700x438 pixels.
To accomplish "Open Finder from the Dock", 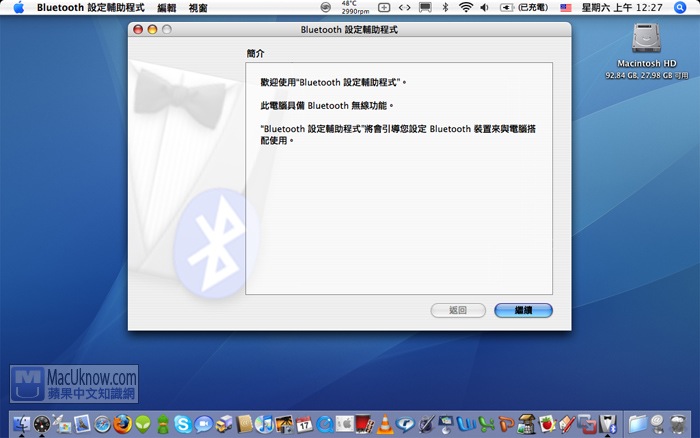I will tap(21, 424).
